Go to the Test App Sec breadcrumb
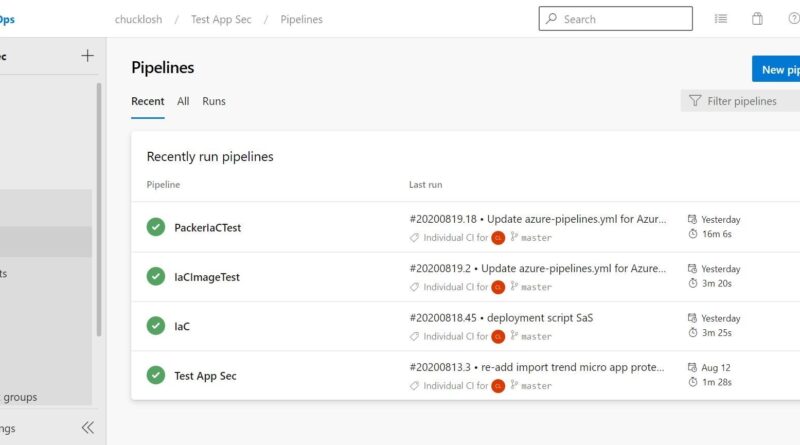 pos(221,19)
